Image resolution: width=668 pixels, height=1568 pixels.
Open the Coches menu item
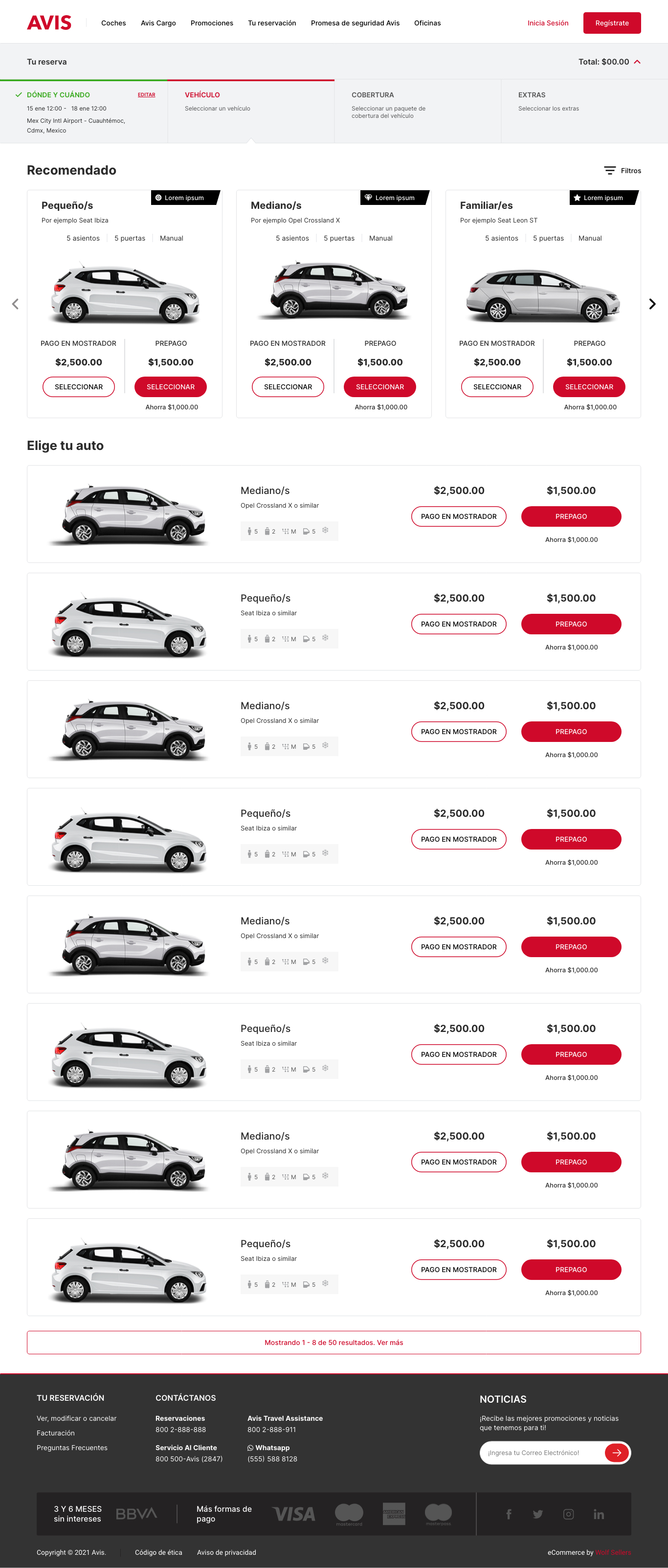(x=114, y=23)
